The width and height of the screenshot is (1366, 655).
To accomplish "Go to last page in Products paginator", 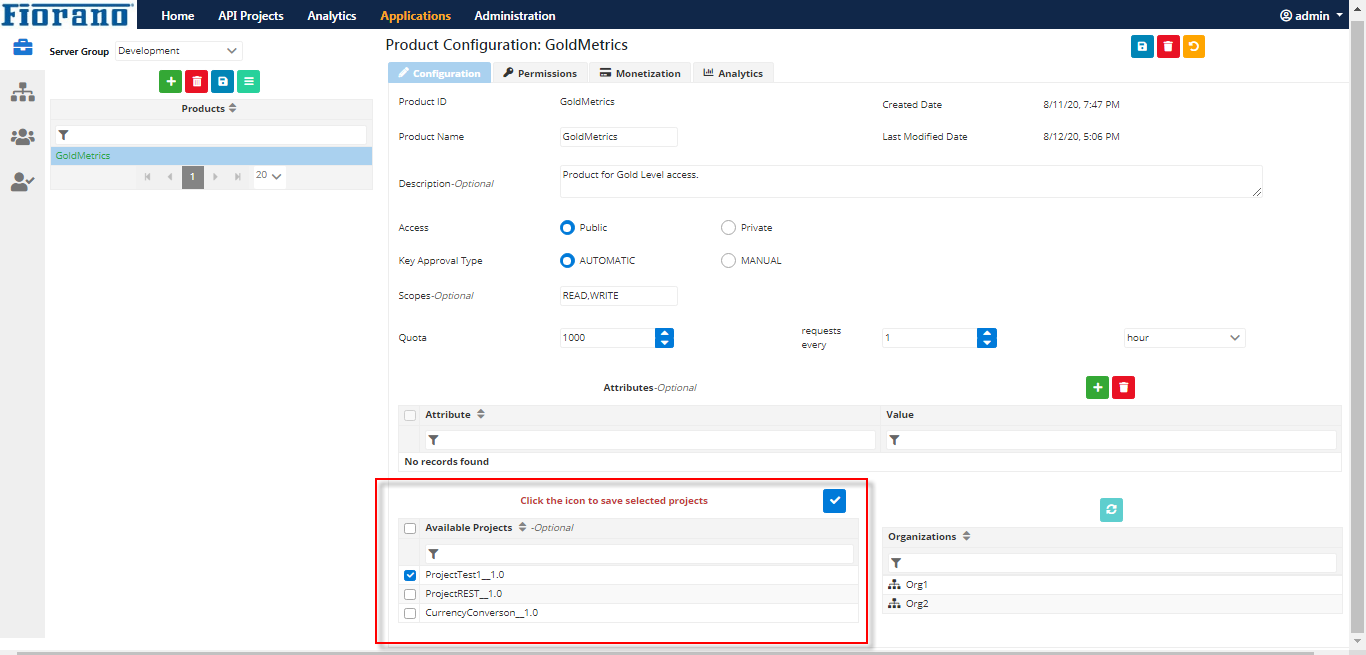I will (238, 177).
